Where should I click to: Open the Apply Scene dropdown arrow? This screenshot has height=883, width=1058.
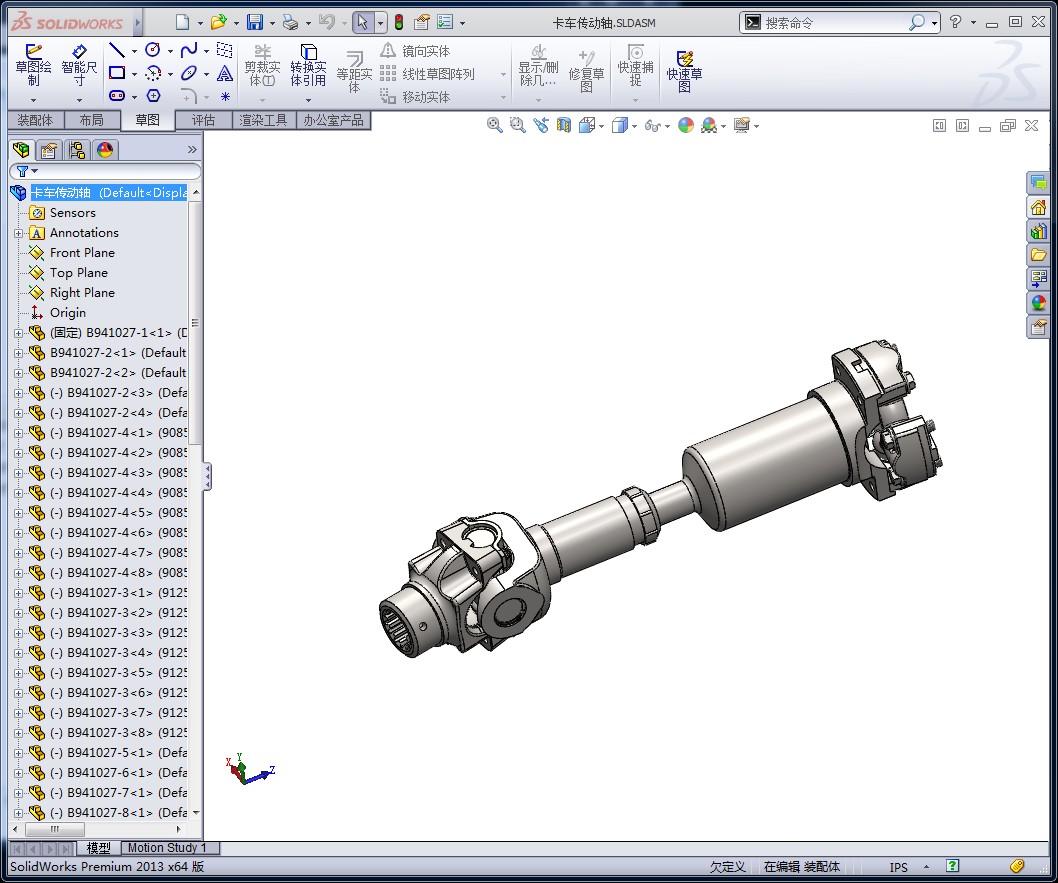pyautogui.click(x=723, y=126)
